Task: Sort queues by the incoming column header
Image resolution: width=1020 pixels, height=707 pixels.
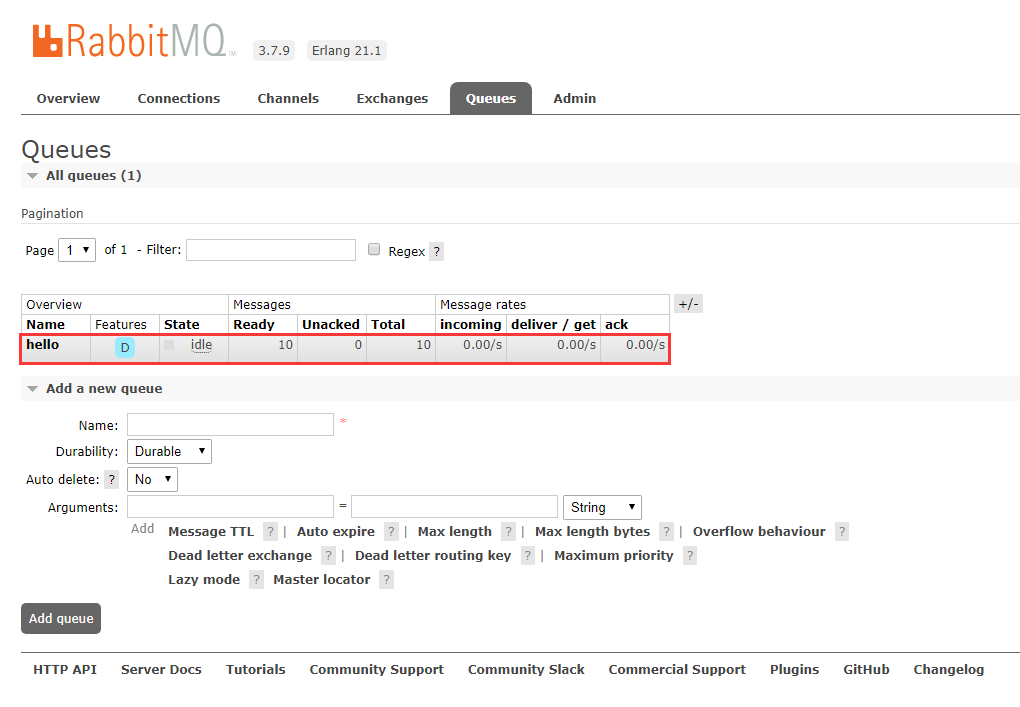Action: click(470, 325)
